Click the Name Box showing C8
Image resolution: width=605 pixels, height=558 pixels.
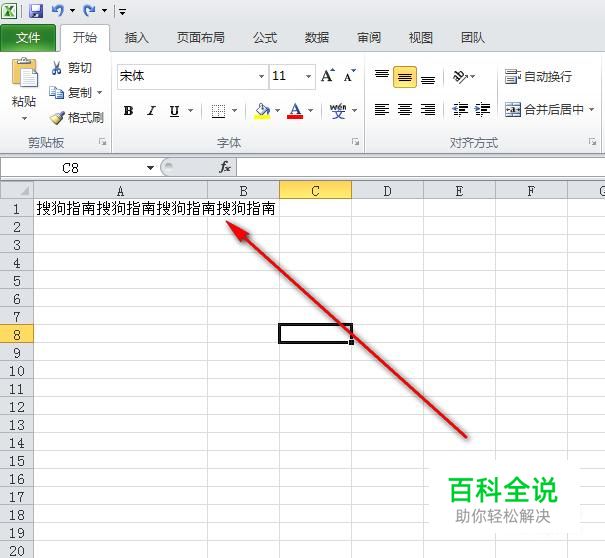tap(71, 167)
